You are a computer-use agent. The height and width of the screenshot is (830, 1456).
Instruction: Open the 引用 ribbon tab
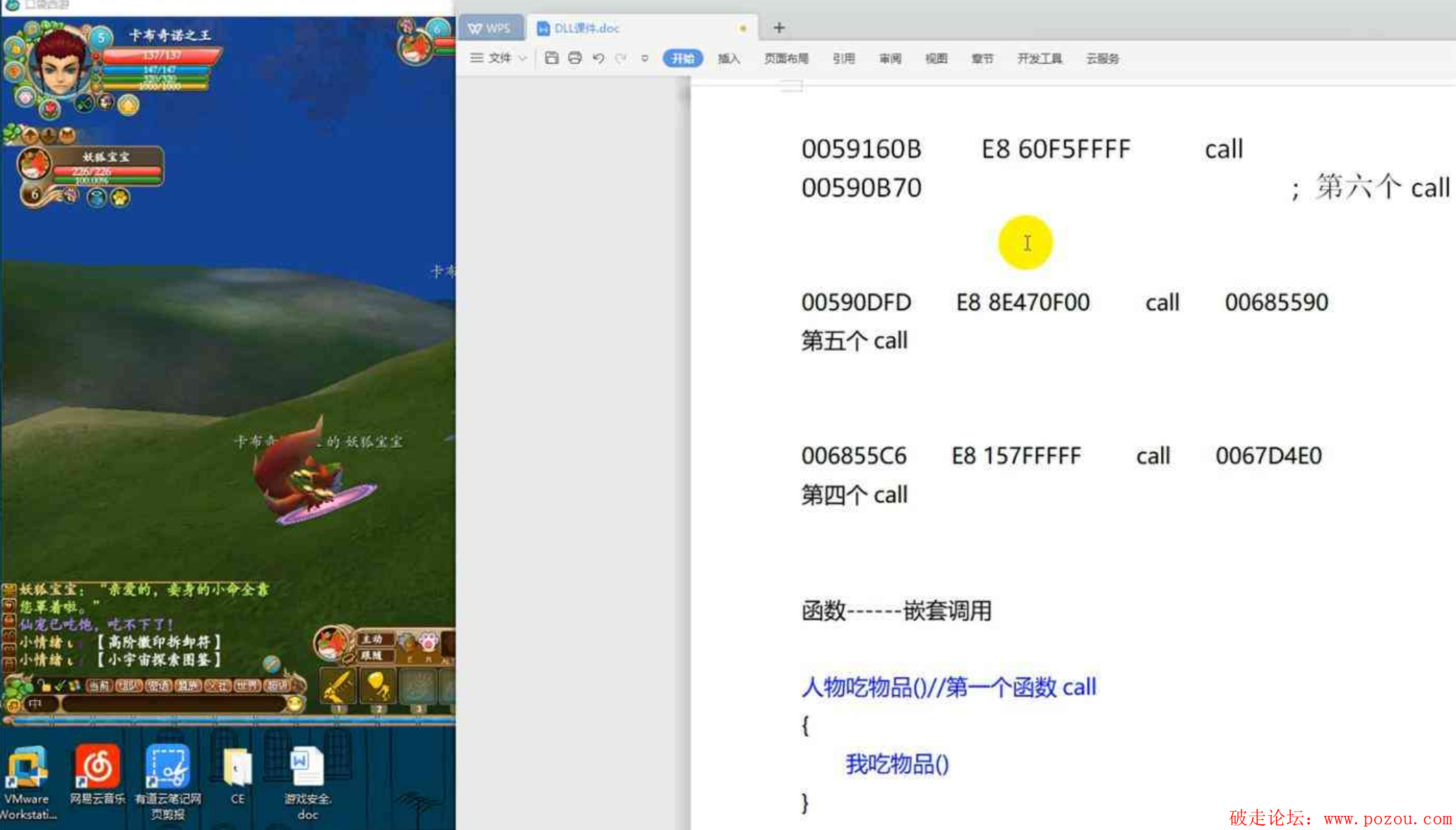(843, 59)
